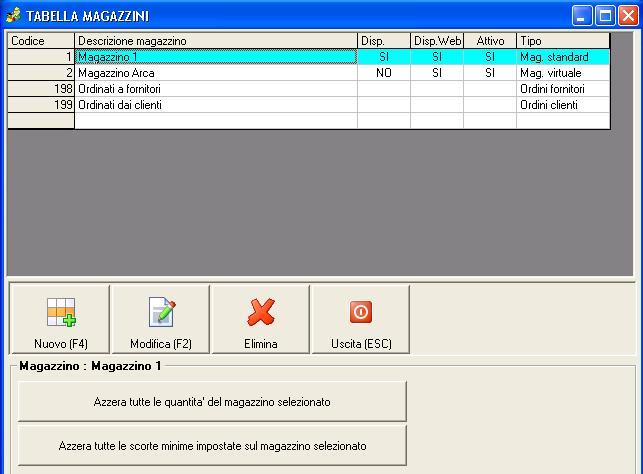Close the Tabella Magazzini window
Image resolution: width=643 pixels, height=474 pixels.
coord(628,16)
